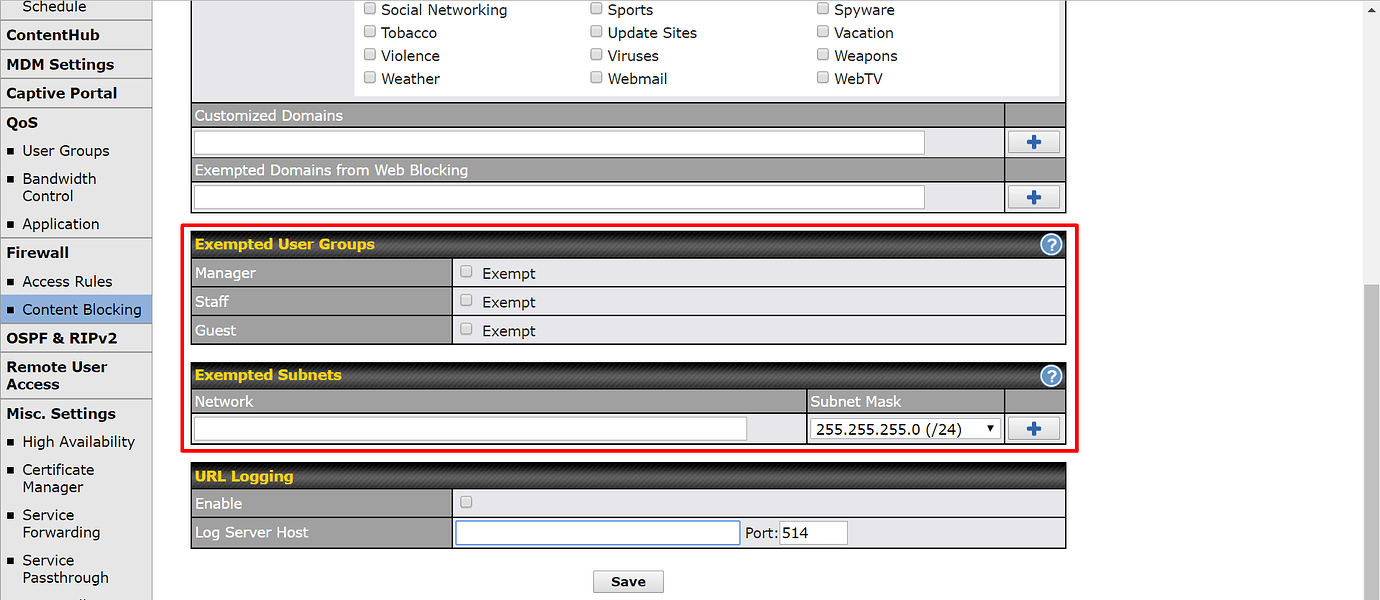This screenshot has height=600, width=1380.
Task: Click the Log Server Host input field
Action: click(x=596, y=532)
